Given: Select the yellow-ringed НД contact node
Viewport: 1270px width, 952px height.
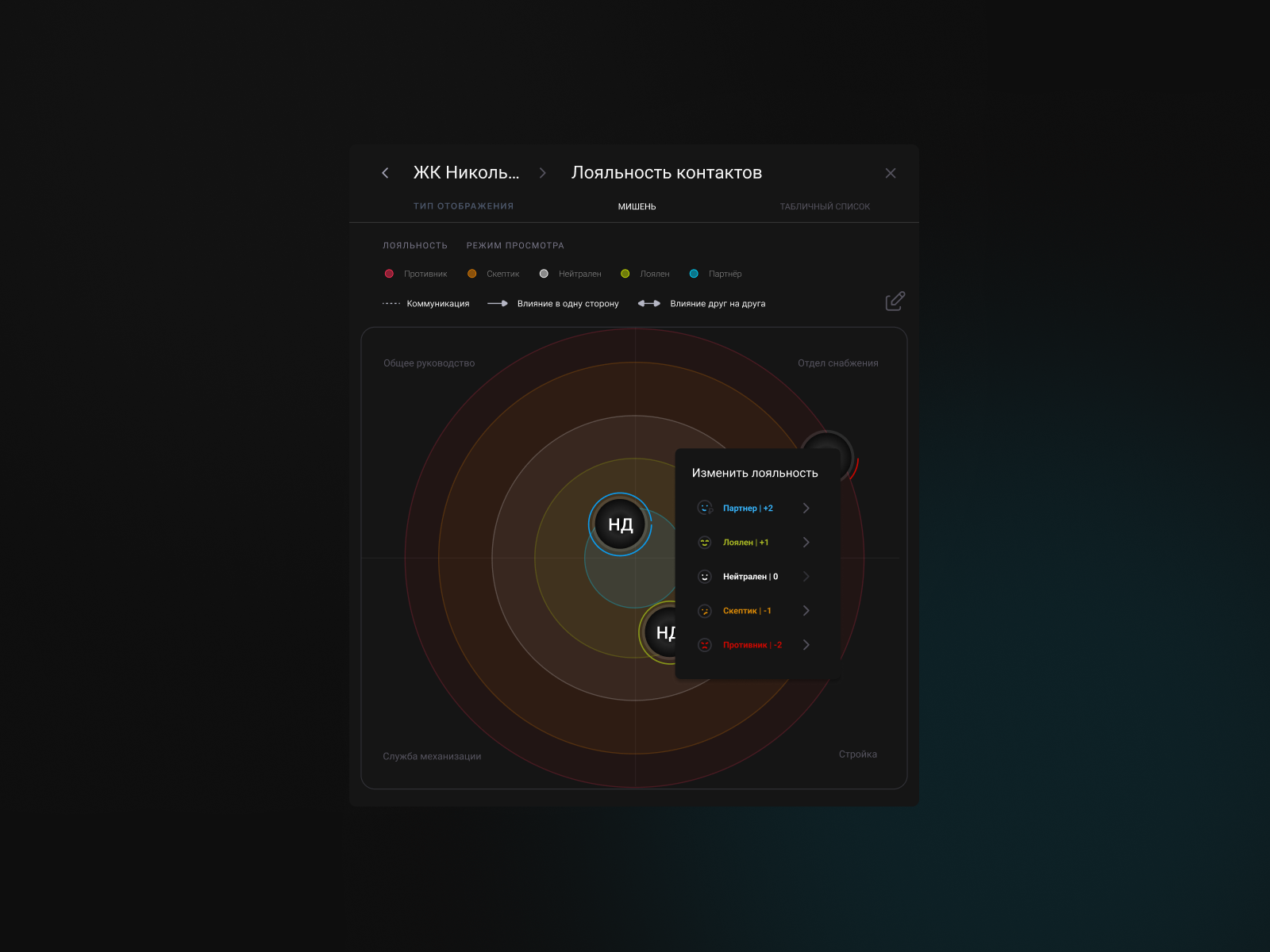Looking at the screenshot, I should (x=658, y=632).
